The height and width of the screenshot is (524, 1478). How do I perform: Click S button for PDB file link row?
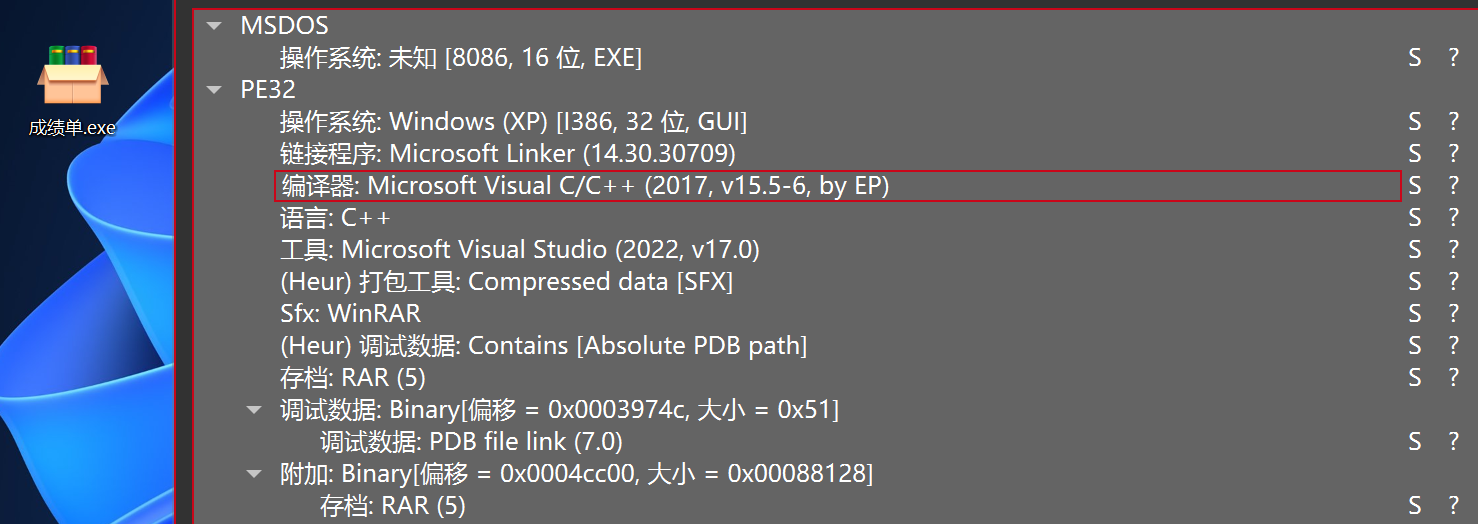(1414, 442)
